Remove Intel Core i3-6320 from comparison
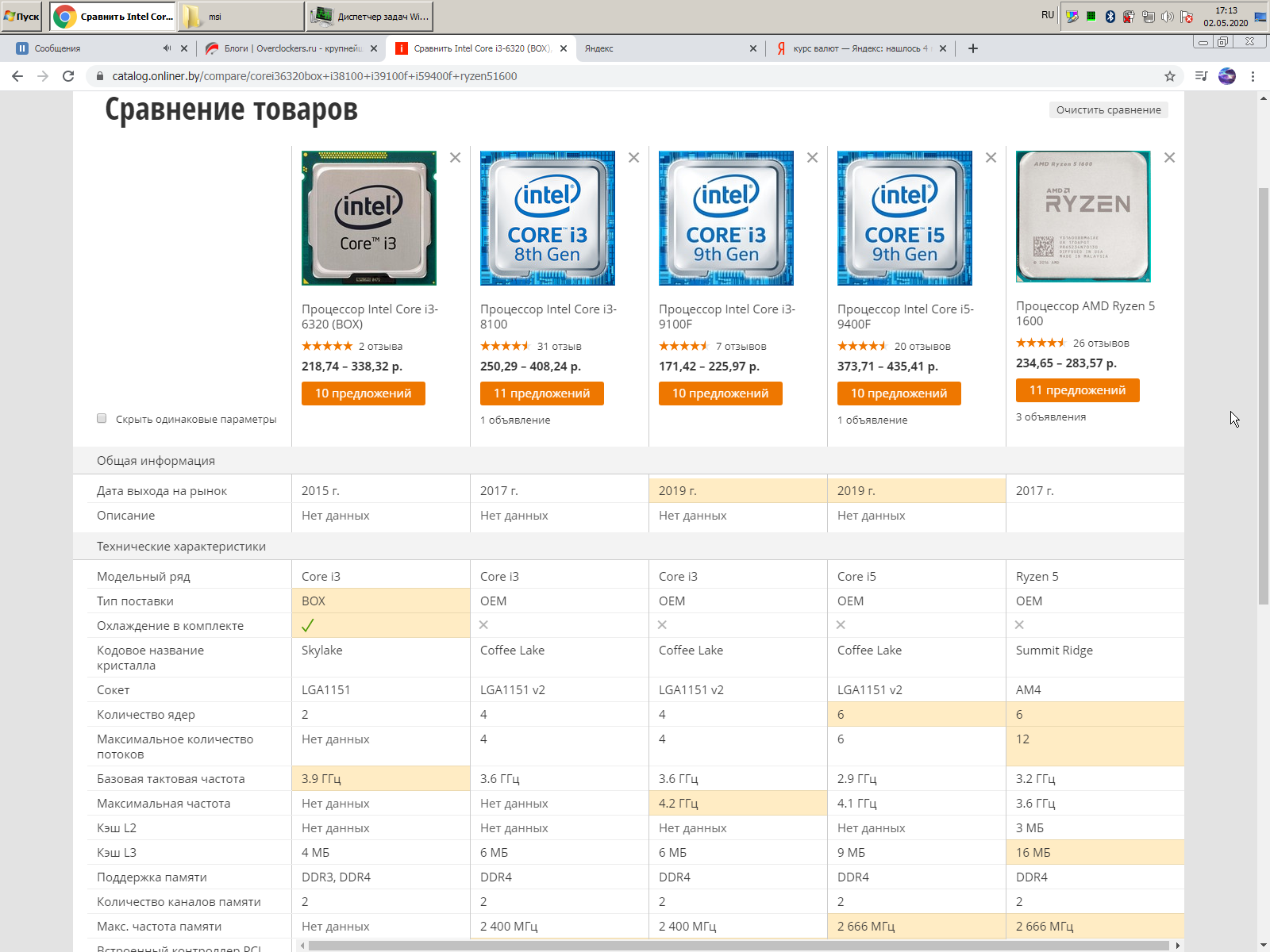The width and height of the screenshot is (1270, 952). [x=455, y=158]
